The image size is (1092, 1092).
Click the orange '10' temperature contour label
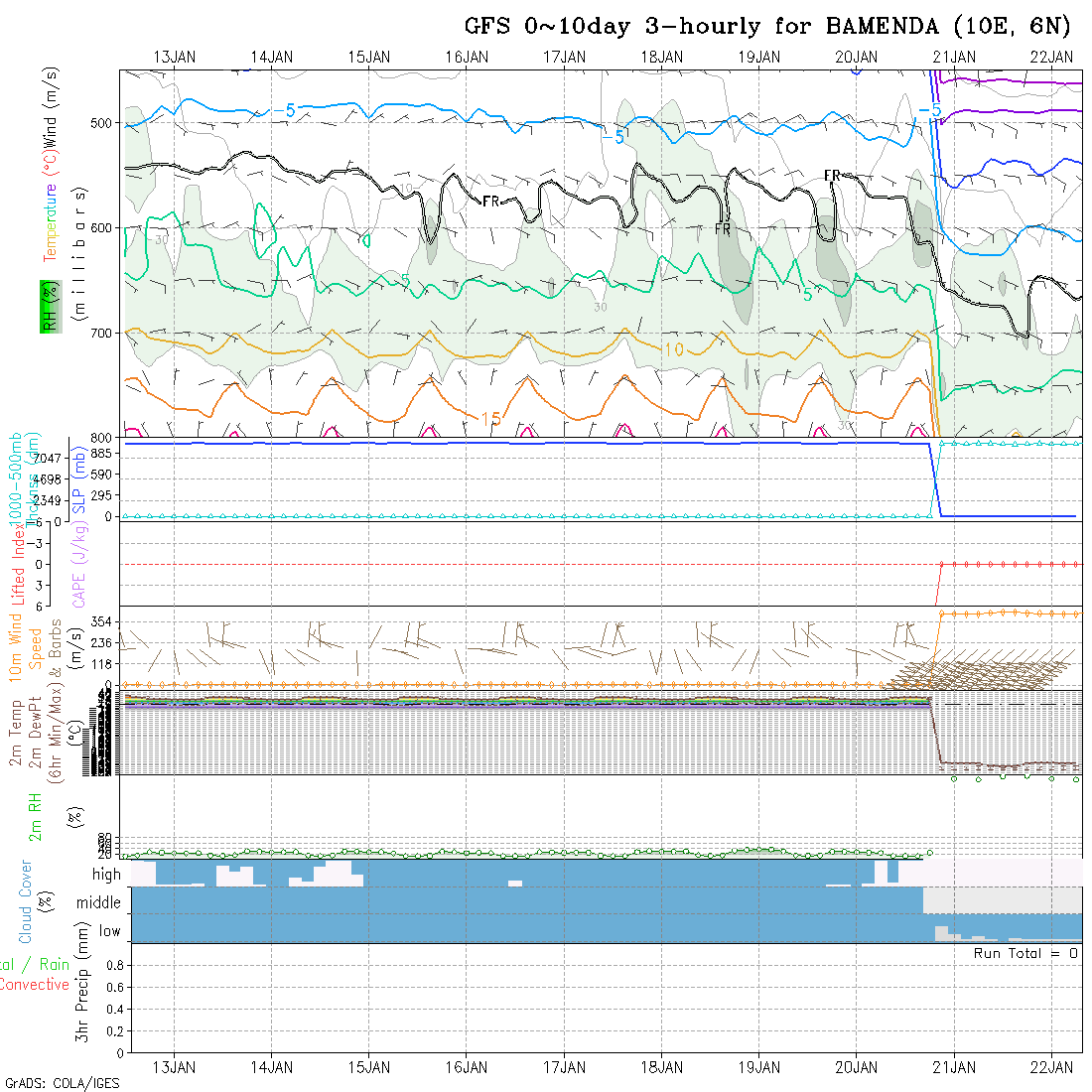673,349
